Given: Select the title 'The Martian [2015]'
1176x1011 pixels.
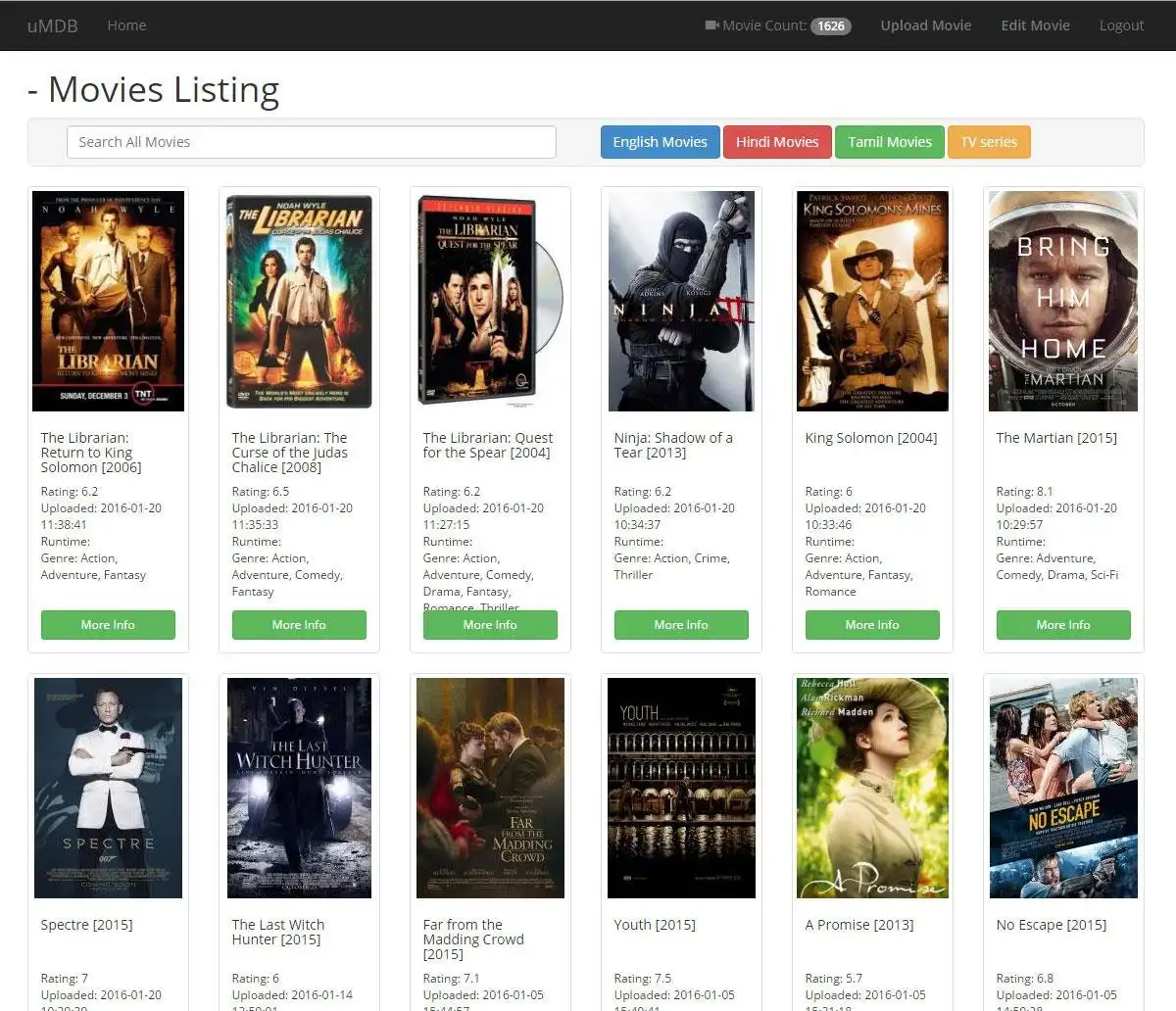Looking at the screenshot, I should pos(1056,438).
